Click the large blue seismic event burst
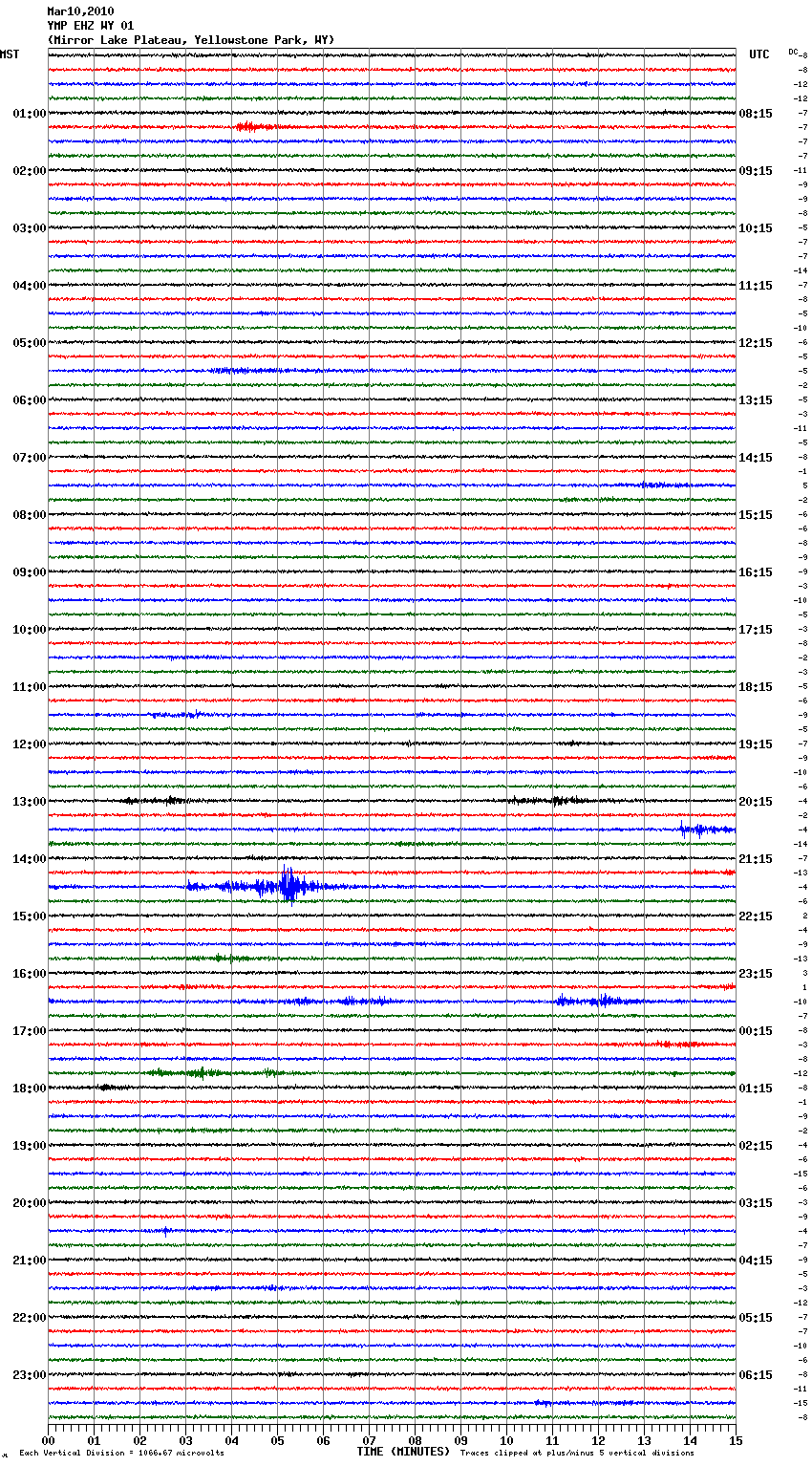812x1466 pixels. click(x=289, y=886)
